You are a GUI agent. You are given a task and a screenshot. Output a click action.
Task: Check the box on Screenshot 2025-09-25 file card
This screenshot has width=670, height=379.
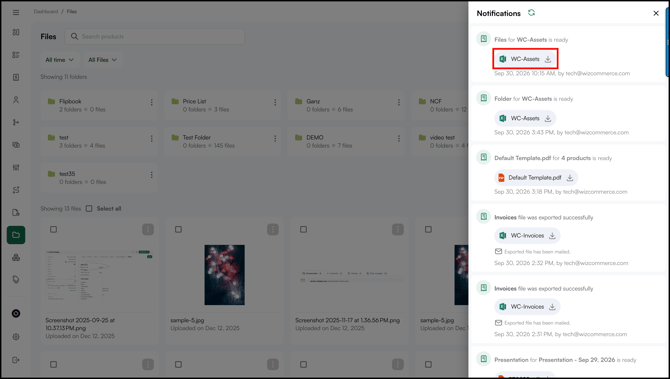[x=53, y=229]
